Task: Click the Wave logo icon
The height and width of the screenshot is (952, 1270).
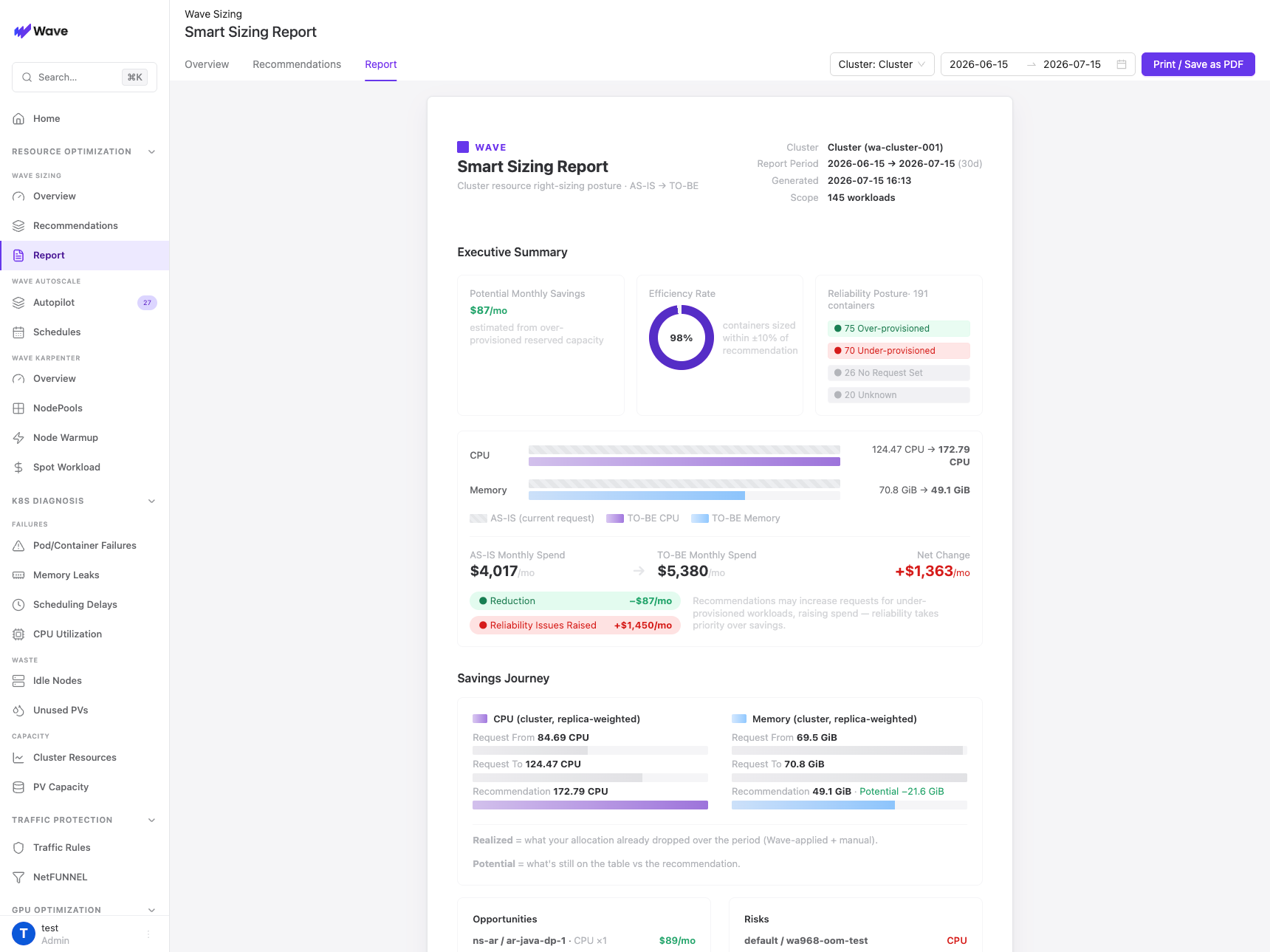Action: (x=22, y=31)
